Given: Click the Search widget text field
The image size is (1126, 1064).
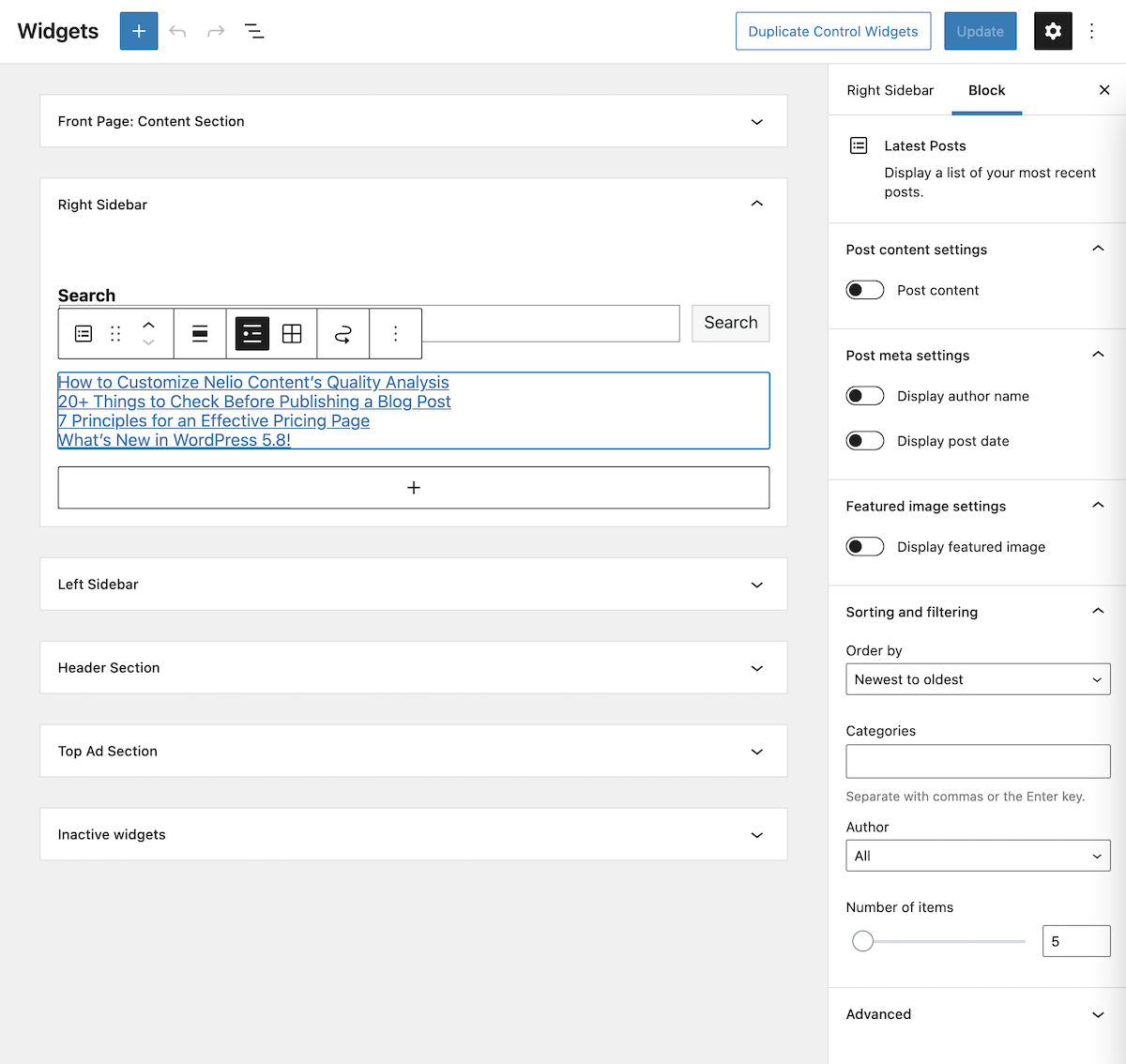Looking at the screenshot, I should (551, 323).
